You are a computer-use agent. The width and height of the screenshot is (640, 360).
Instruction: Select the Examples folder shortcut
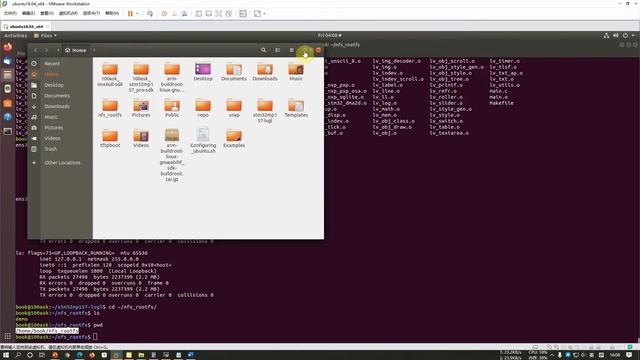(x=234, y=138)
